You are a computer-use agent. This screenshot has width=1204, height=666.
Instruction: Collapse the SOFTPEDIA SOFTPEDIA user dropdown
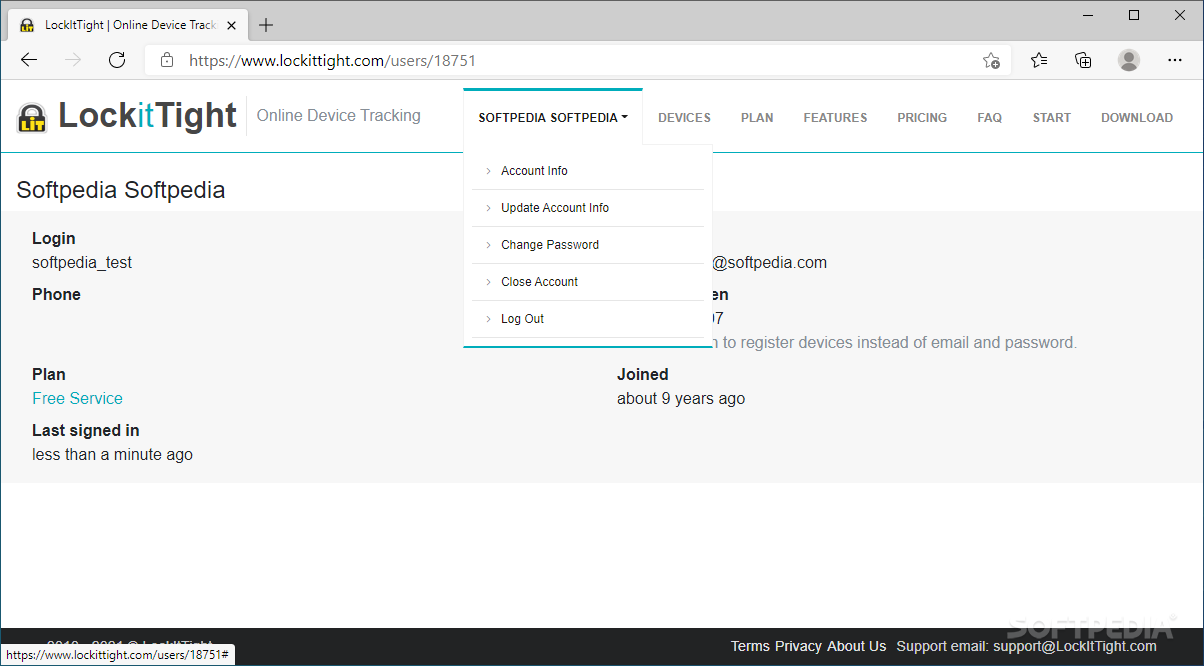(x=553, y=118)
